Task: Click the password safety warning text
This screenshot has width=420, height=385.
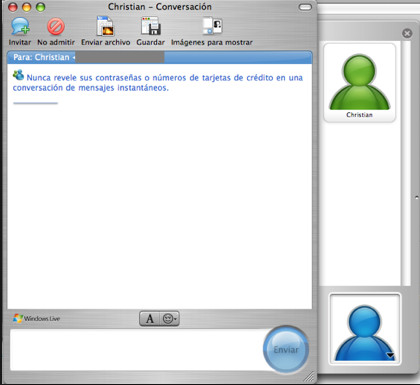Action: 158,83
